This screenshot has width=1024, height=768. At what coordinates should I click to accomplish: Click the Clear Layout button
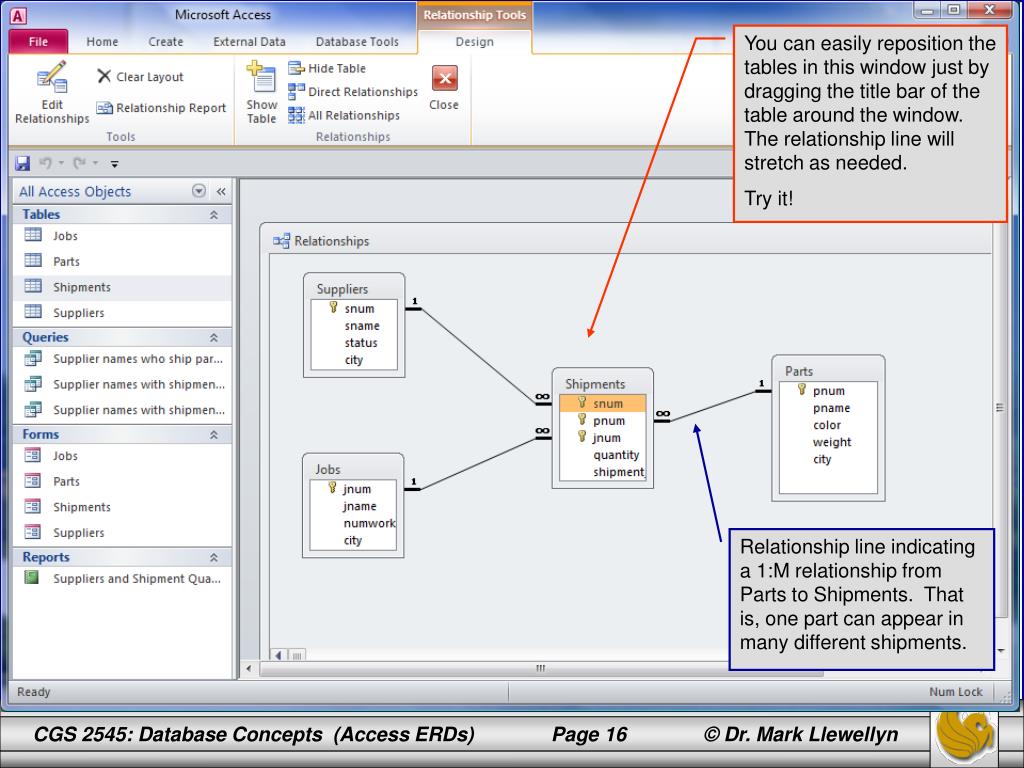click(x=140, y=76)
